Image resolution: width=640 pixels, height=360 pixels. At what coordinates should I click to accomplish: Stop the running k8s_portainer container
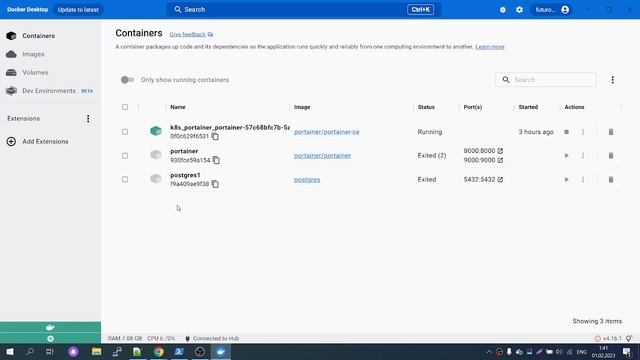point(567,132)
